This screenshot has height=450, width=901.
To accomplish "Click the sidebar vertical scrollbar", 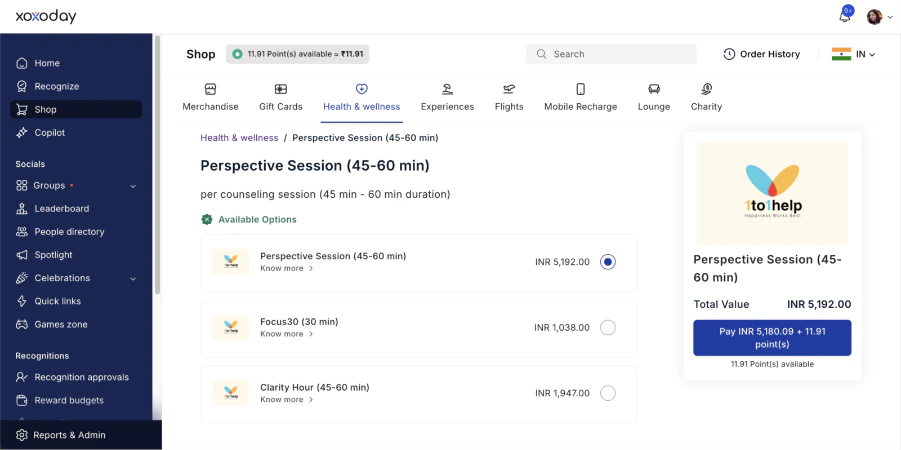I will click(x=157, y=167).
